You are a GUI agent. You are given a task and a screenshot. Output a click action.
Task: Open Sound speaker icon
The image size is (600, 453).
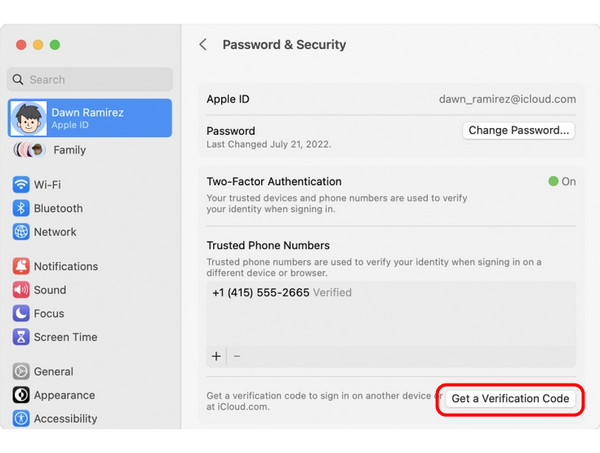tap(21, 290)
